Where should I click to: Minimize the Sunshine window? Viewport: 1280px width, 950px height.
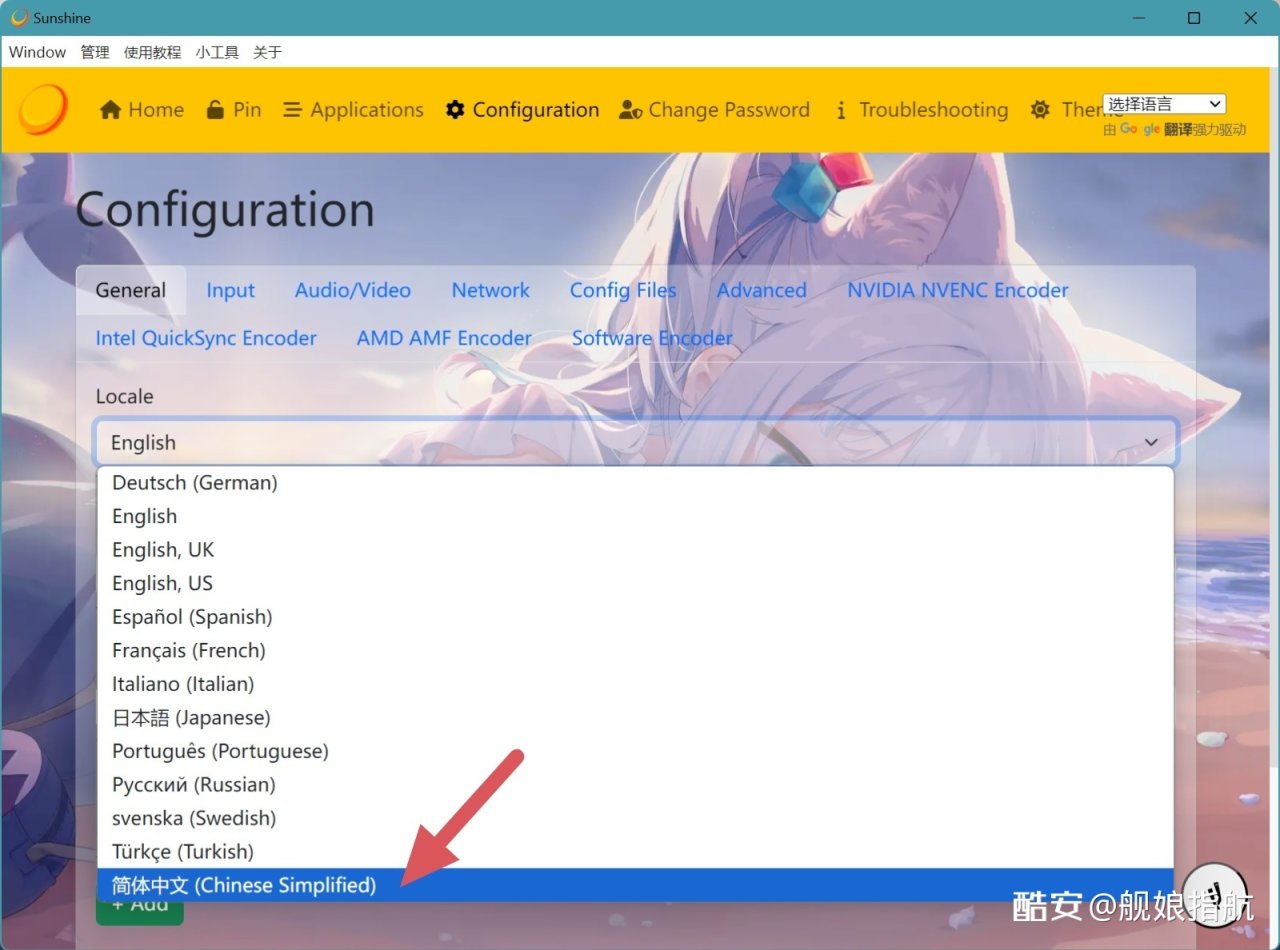click(x=1137, y=18)
